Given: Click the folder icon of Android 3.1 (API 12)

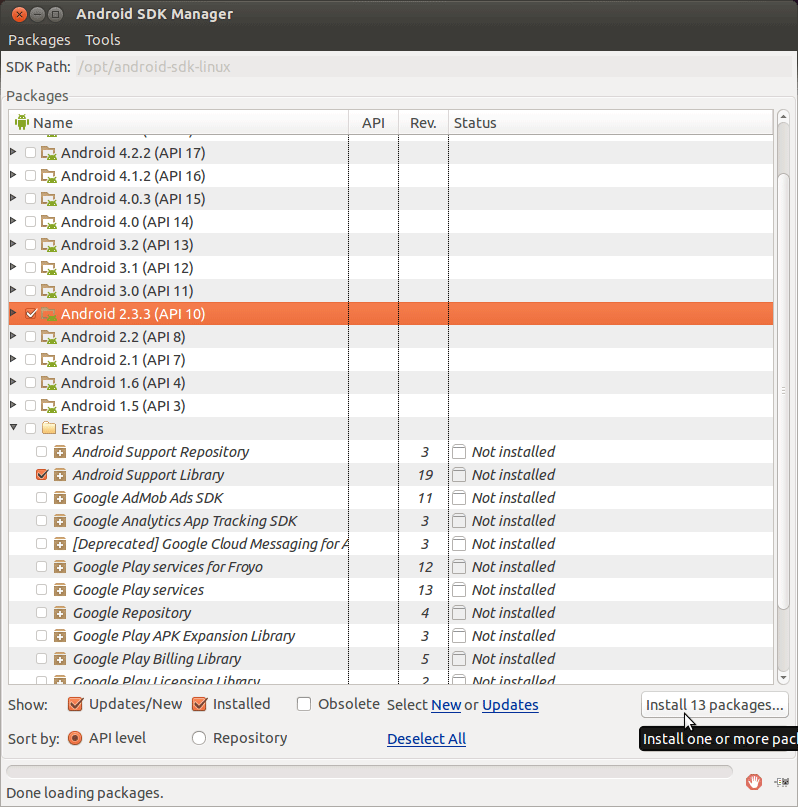Looking at the screenshot, I should pyautogui.click(x=49, y=268).
